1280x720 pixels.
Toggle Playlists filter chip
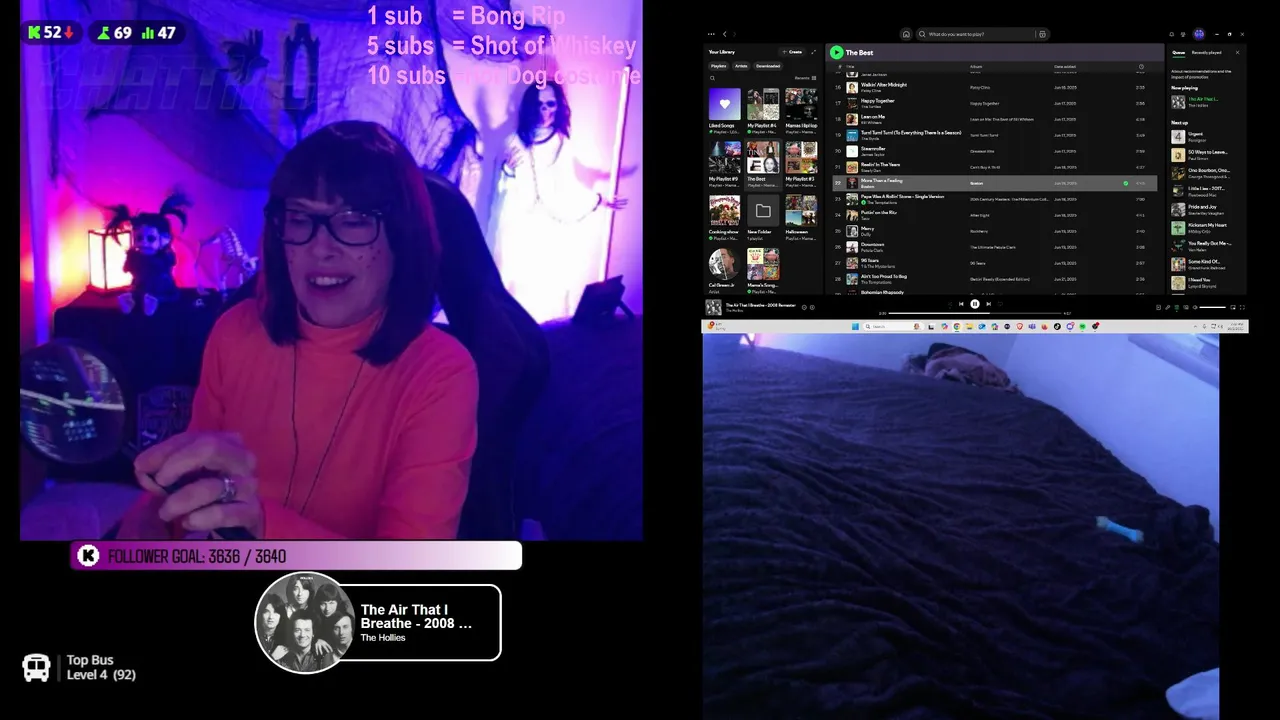[718, 66]
